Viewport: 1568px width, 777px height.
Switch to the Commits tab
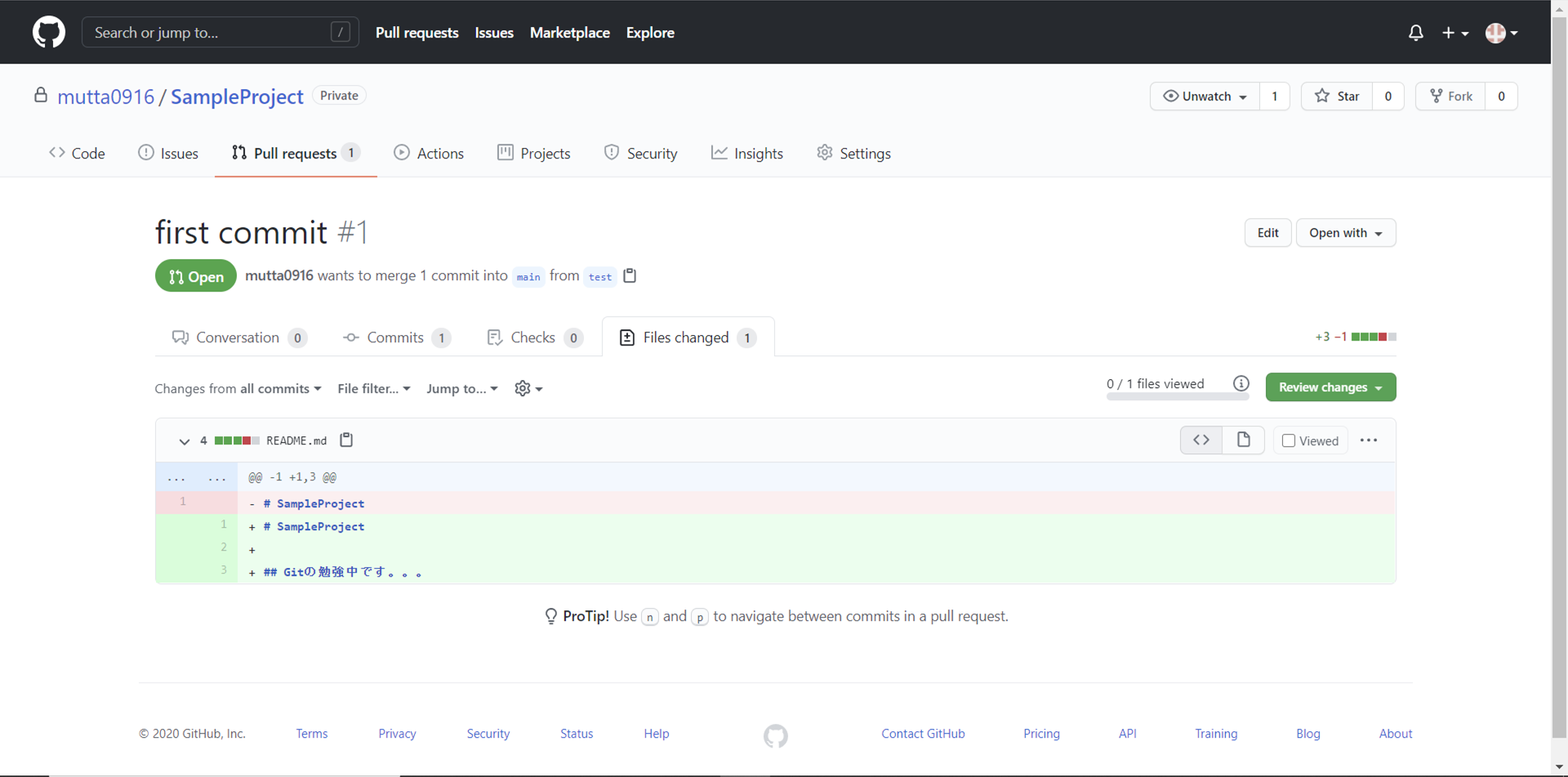click(x=397, y=337)
